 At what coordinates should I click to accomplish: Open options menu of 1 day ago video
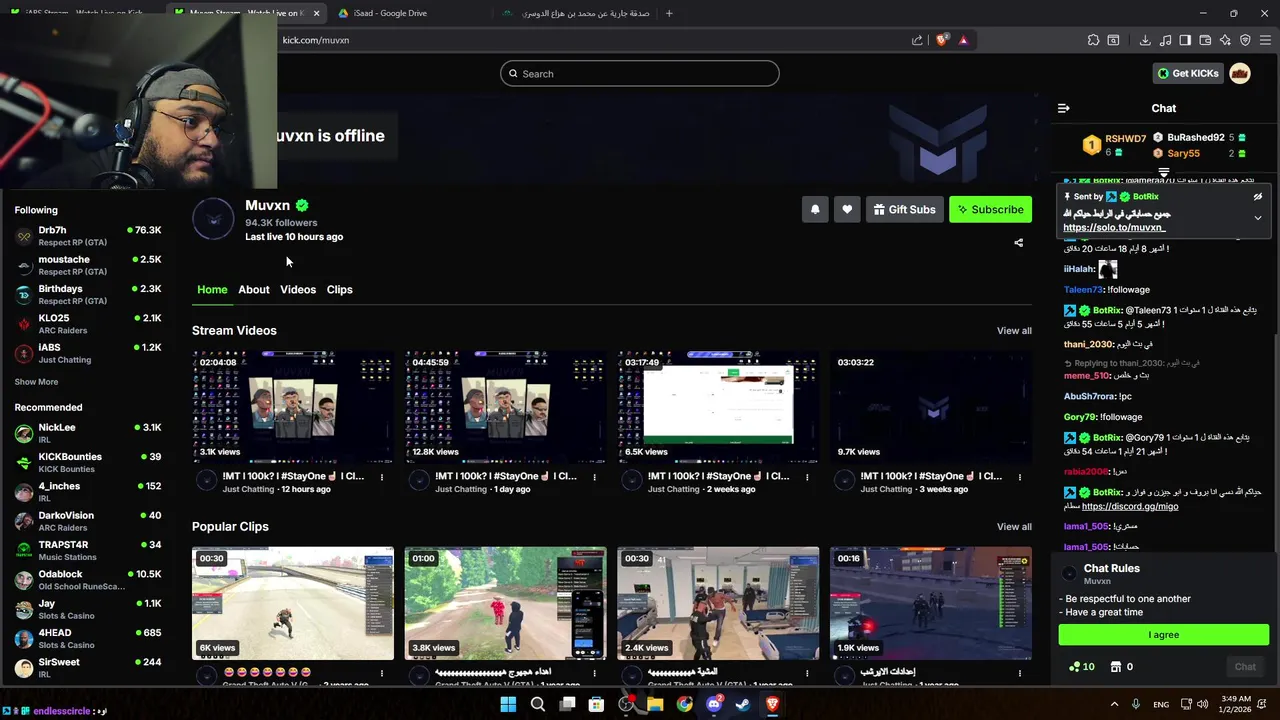pyautogui.click(x=595, y=477)
